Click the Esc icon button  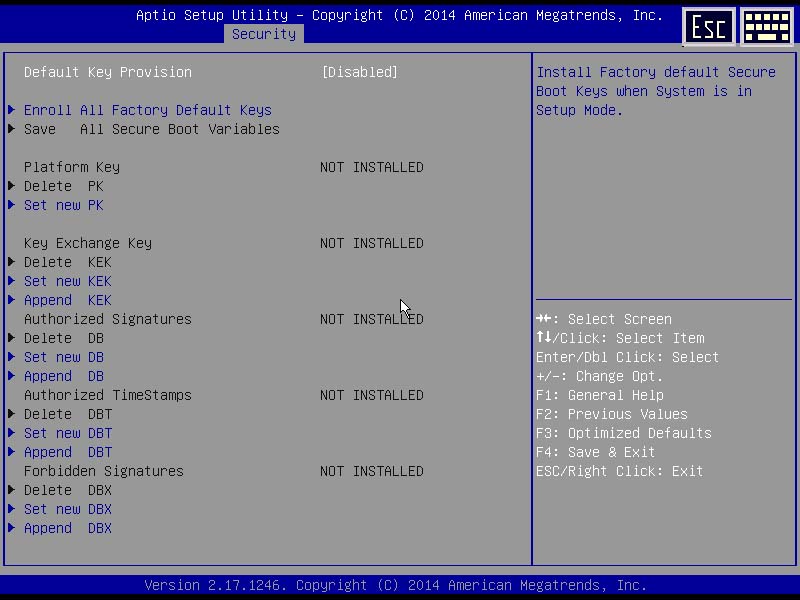point(709,27)
